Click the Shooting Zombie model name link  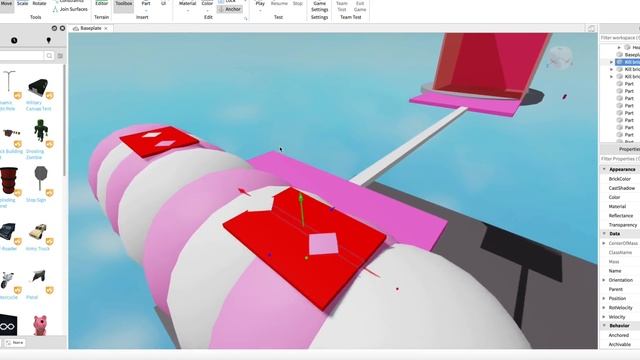click(35, 154)
